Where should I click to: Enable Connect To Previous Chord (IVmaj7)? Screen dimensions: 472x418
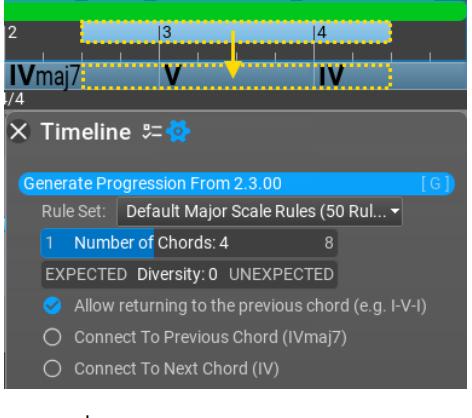(52, 337)
